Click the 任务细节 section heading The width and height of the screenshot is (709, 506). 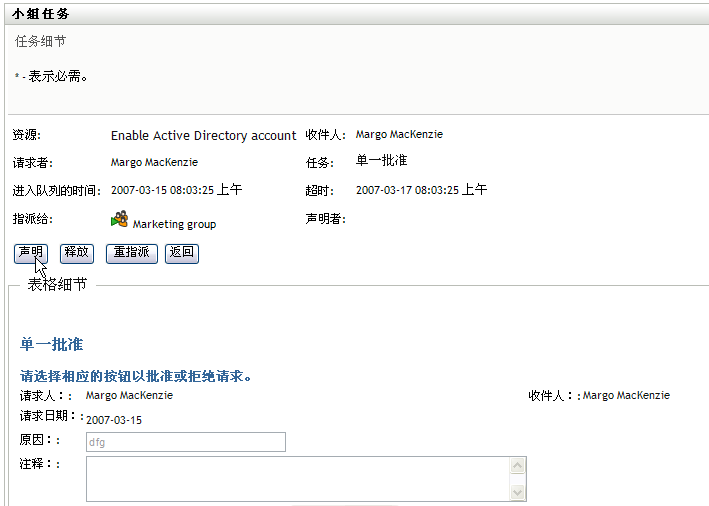coord(40,42)
